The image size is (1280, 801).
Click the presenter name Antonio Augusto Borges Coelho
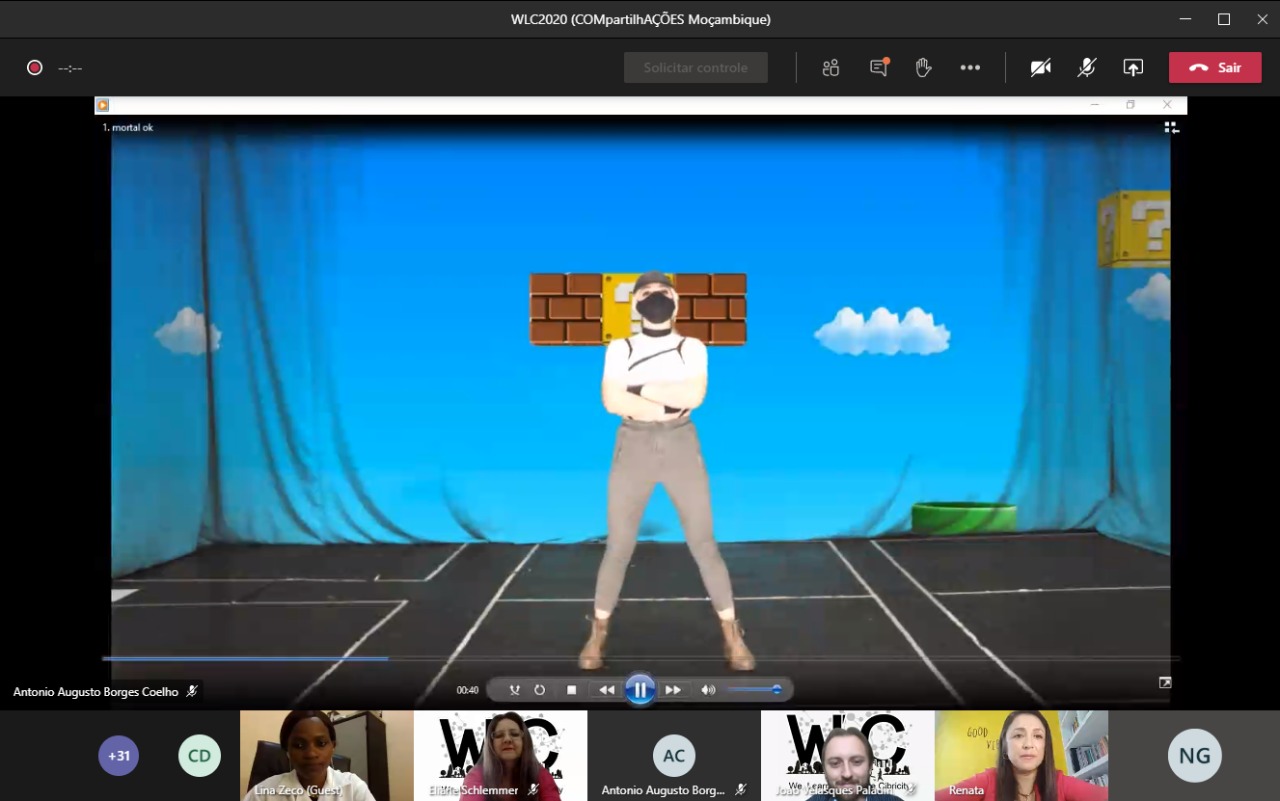(x=96, y=692)
